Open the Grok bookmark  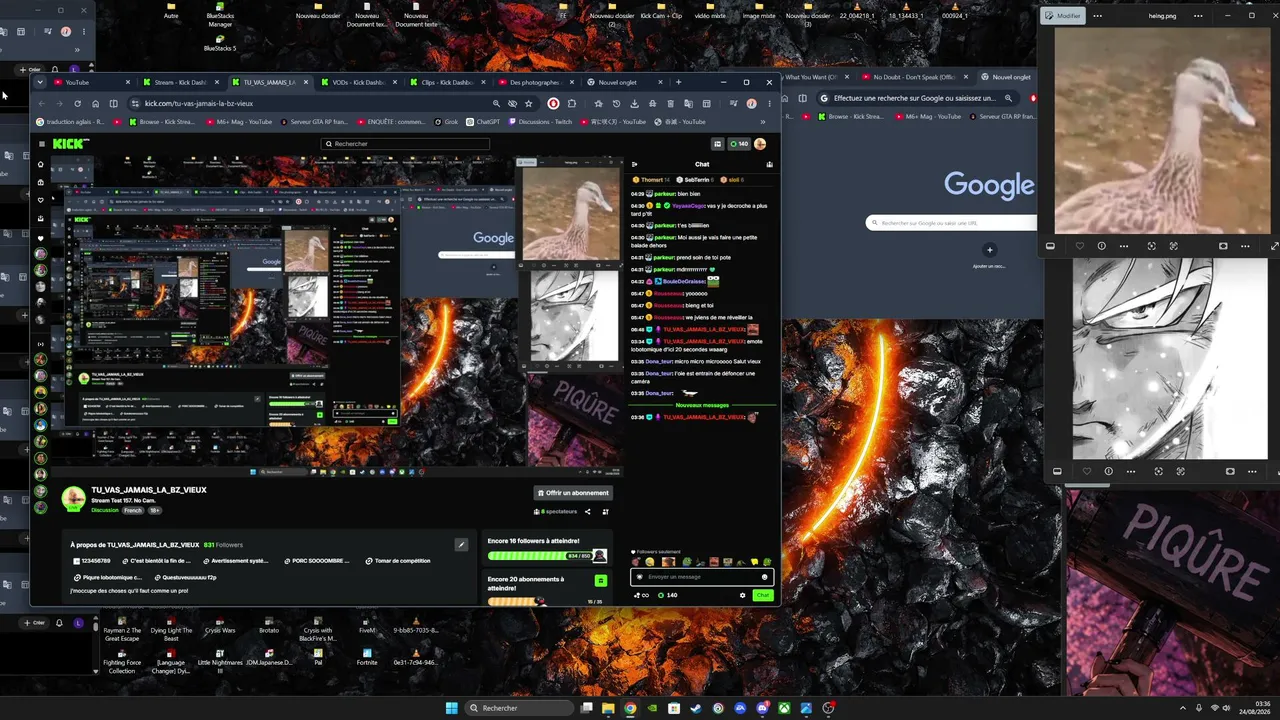click(x=447, y=122)
